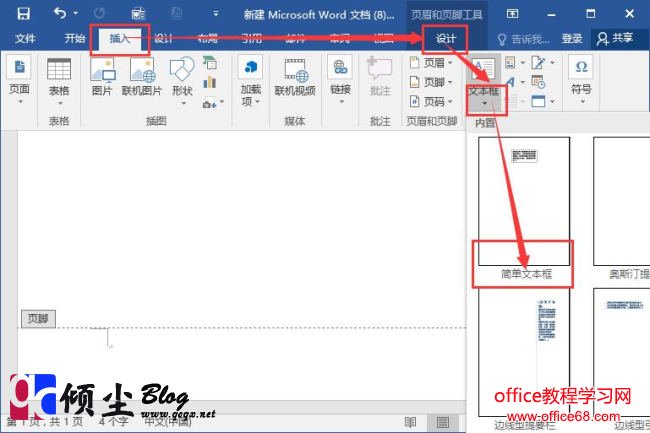Screen dimensions: 650x433
Task: Click the 批注 comment icon
Action: [380, 76]
